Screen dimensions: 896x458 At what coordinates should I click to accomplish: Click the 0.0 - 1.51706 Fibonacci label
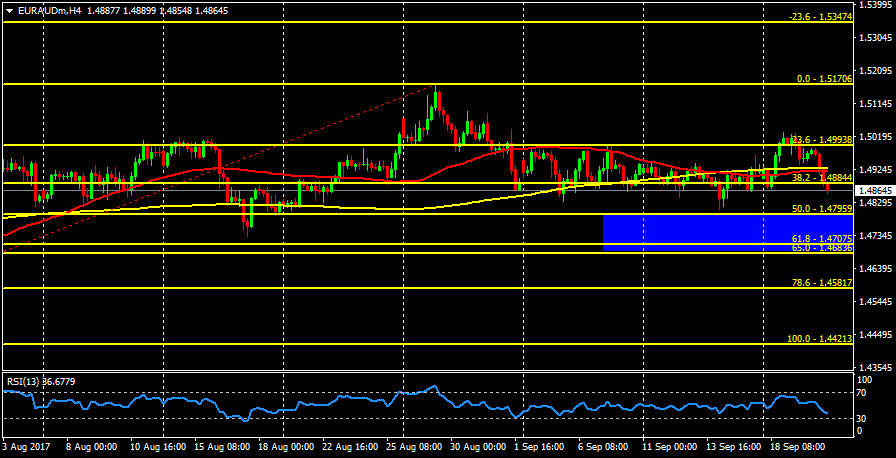coord(823,78)
